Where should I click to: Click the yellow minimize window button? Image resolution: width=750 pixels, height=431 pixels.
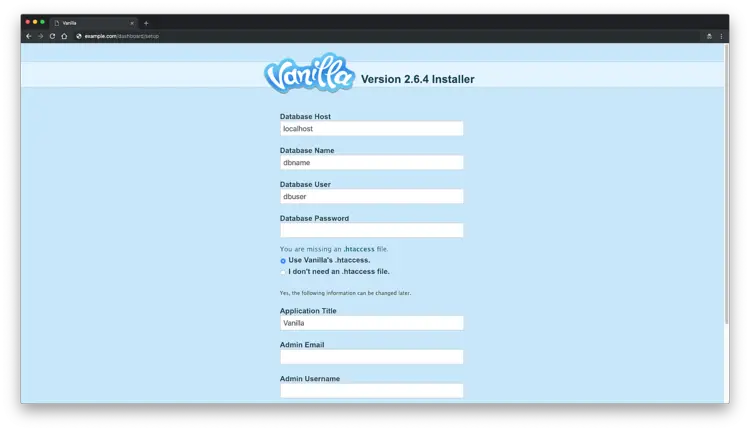[35, 22]
